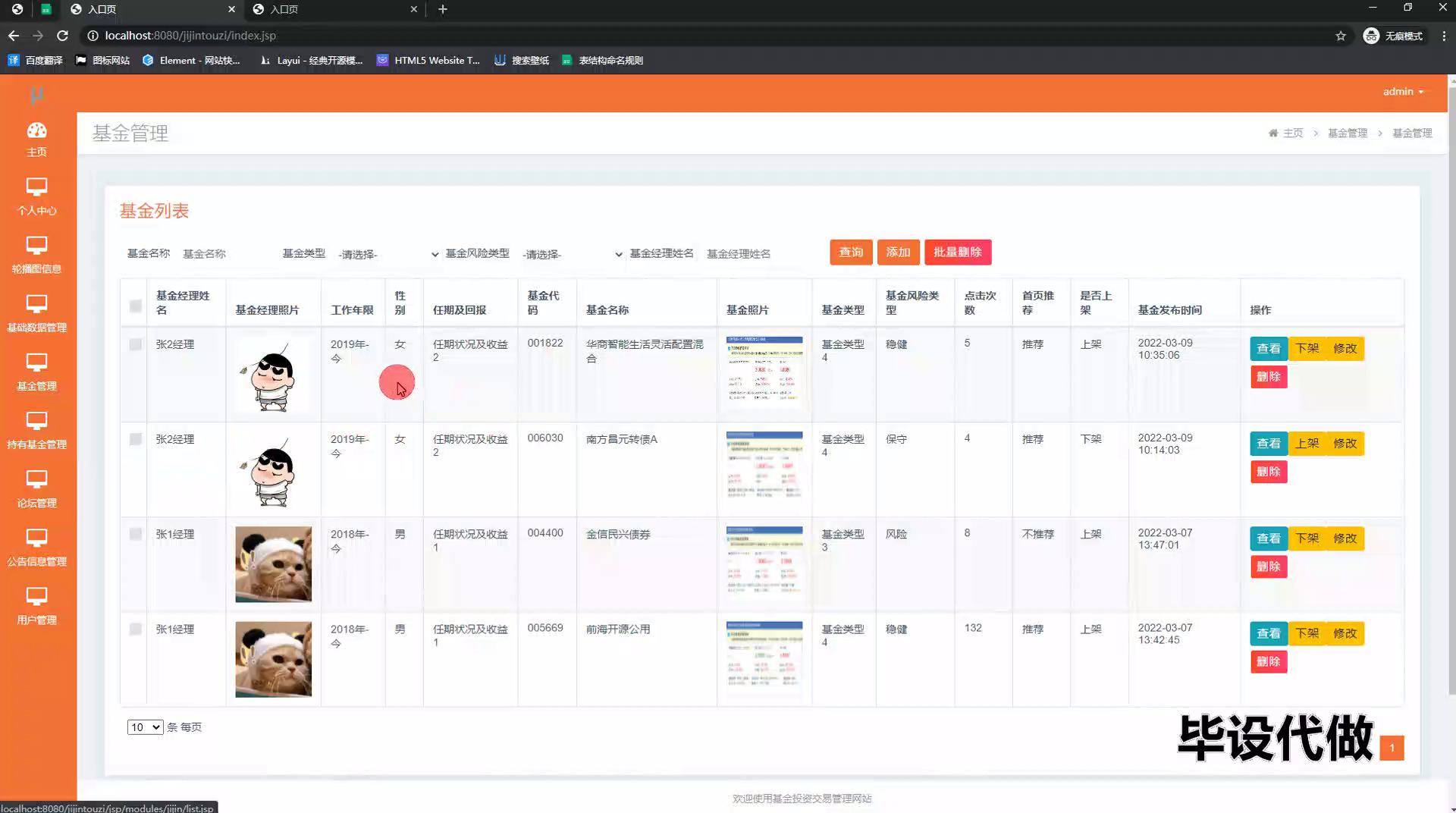Check the row for fund 004400
The height and width of the screenshot is (813, 1456).
pyautogui.click(x=135, y=534)
